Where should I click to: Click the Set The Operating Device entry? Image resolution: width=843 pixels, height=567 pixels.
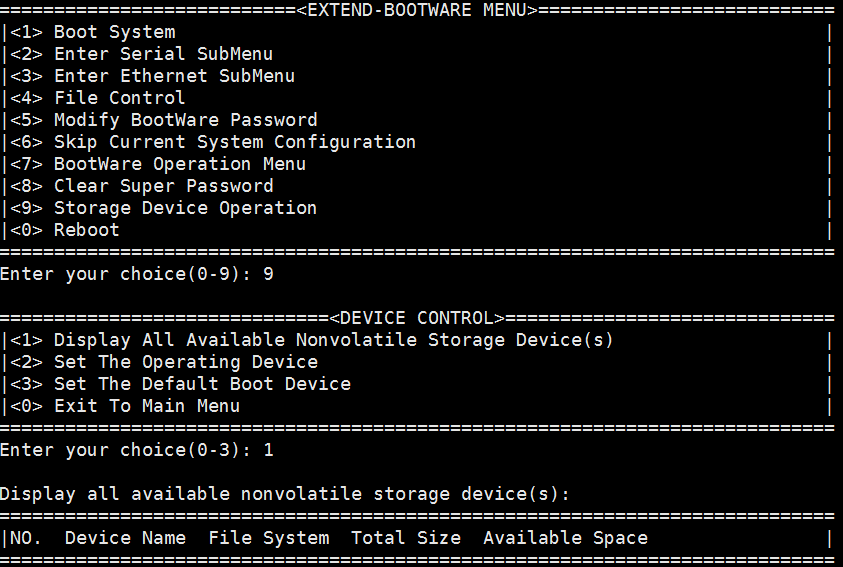point(185,362)
